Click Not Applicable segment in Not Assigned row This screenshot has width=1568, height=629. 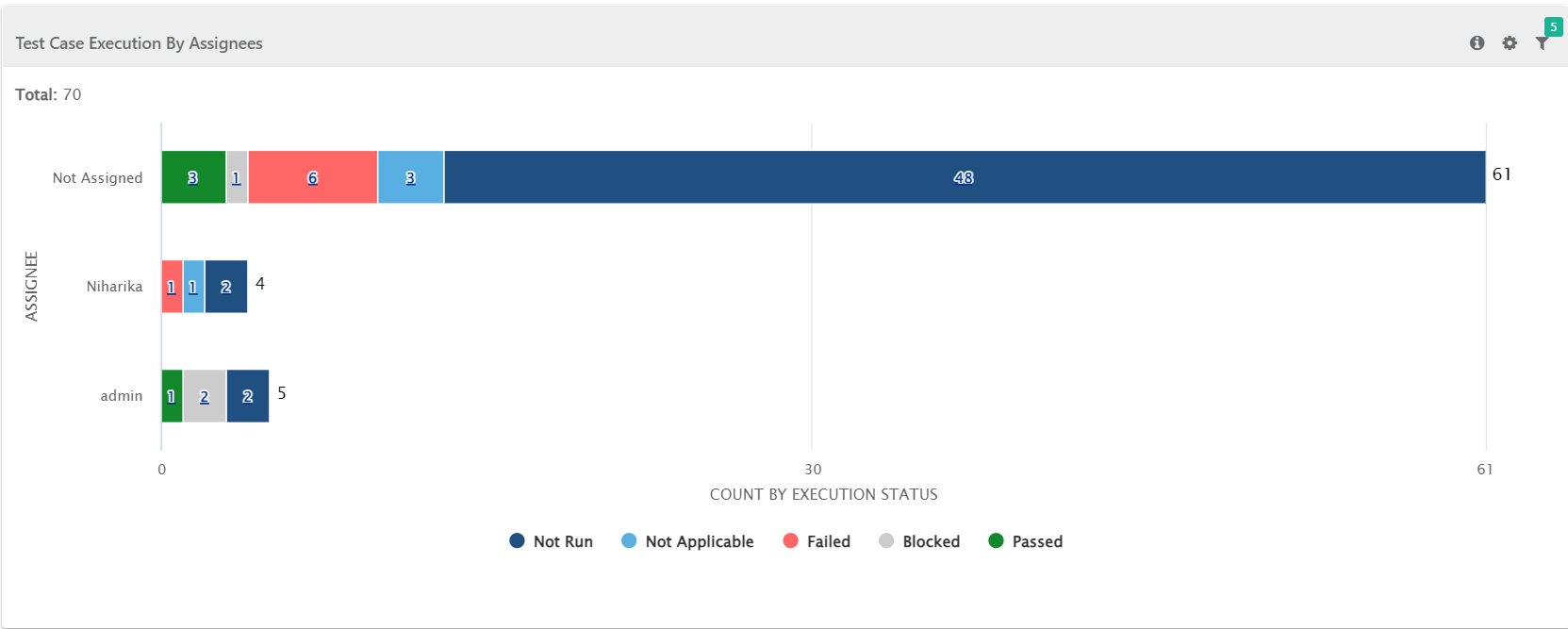click(410, 177)
